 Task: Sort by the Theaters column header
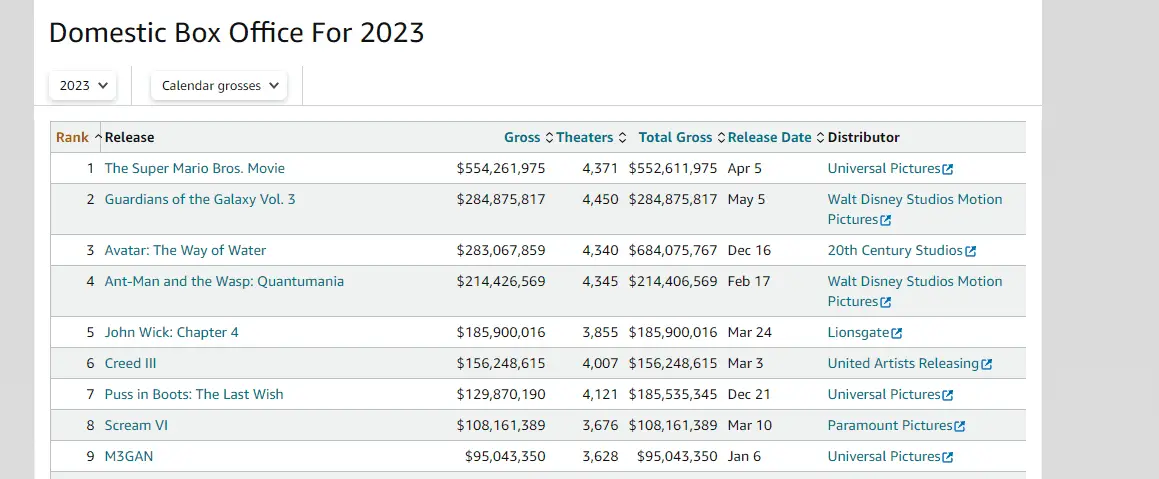584,138
